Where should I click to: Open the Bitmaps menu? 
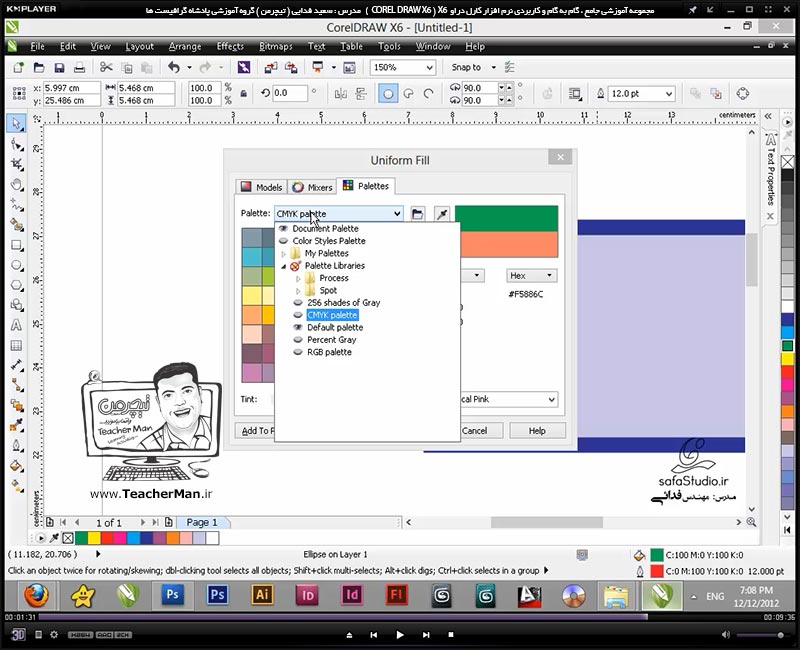click(x=276, y=46)
